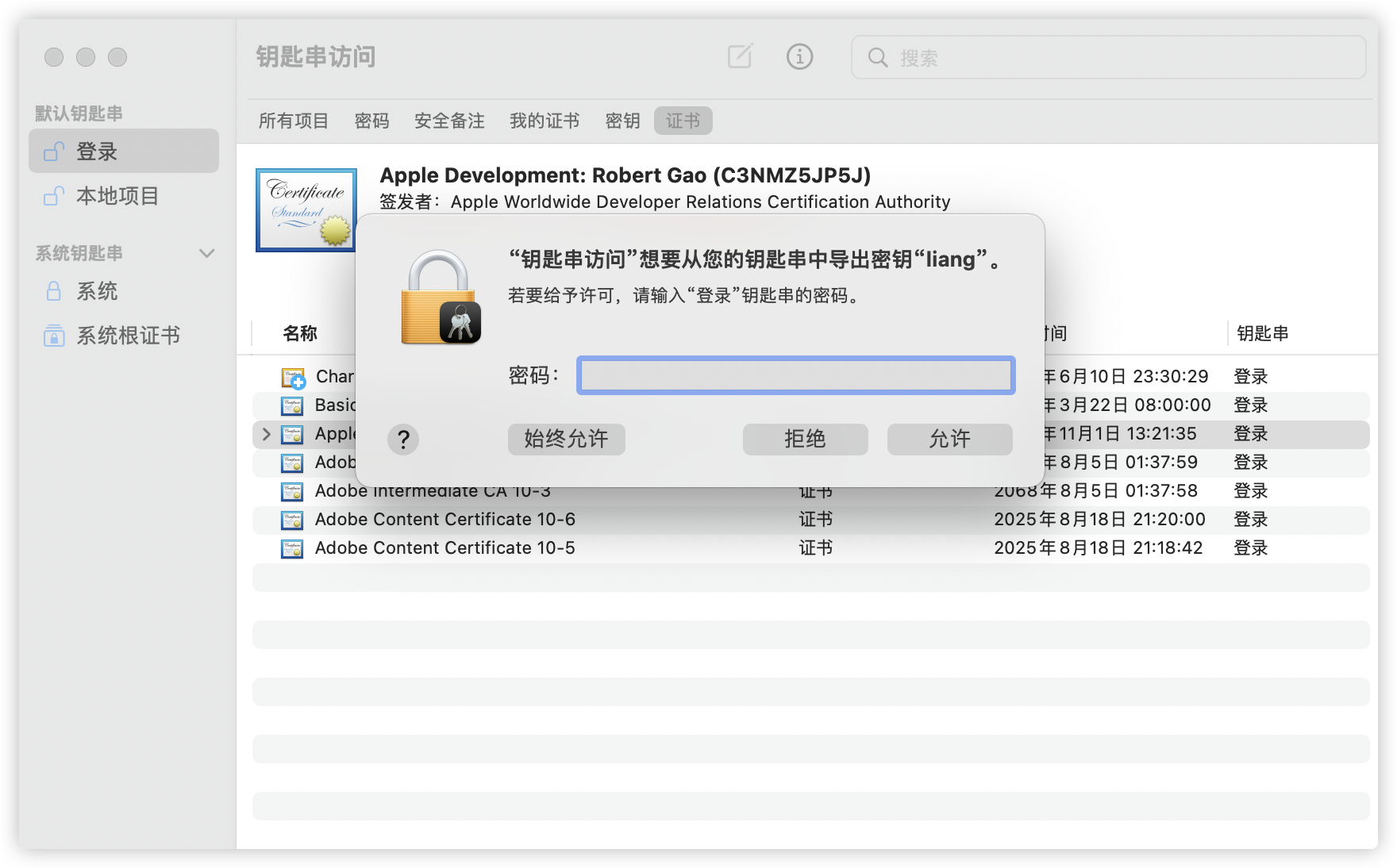Click the info icon in toolbar
Image resolution: width=1397 pixels, height=868 pixels.
(799, 56)
